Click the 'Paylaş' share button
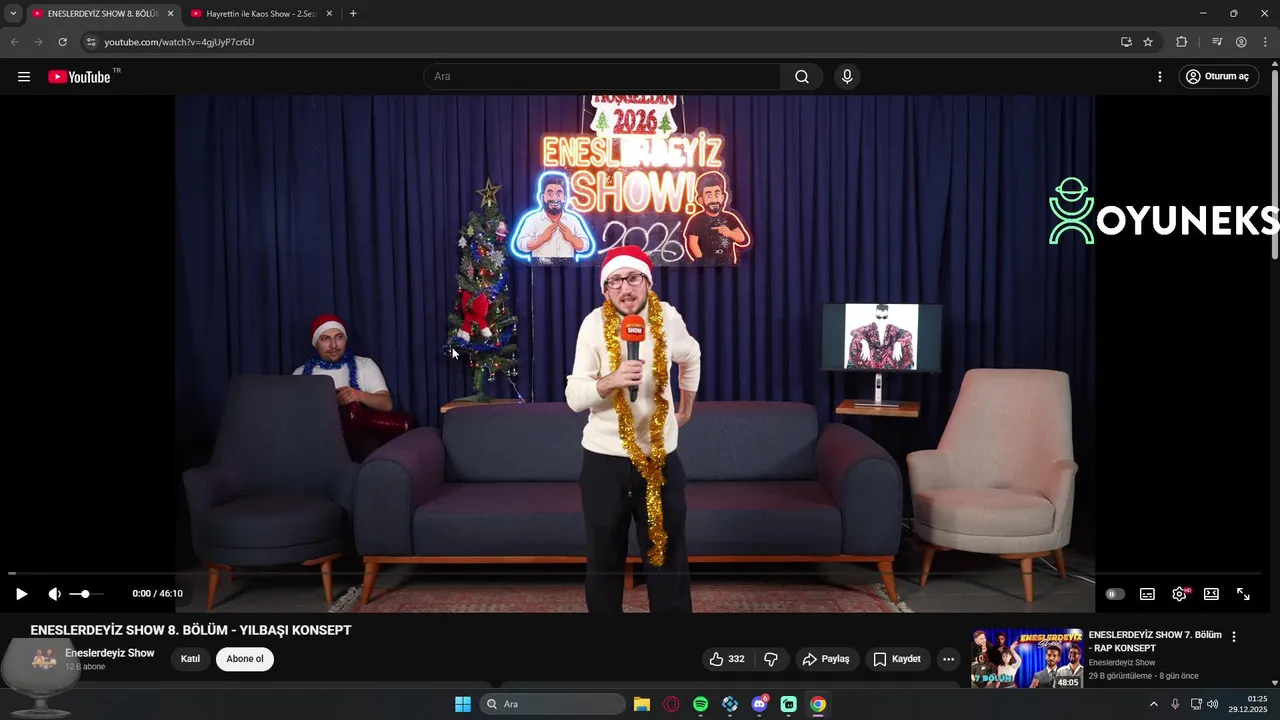Image resolution: width=1280 pixels, height=720 pixels. point(826,659)
